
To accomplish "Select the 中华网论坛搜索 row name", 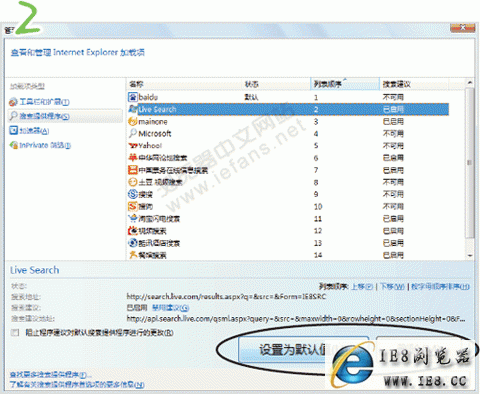I will point(163,158).
